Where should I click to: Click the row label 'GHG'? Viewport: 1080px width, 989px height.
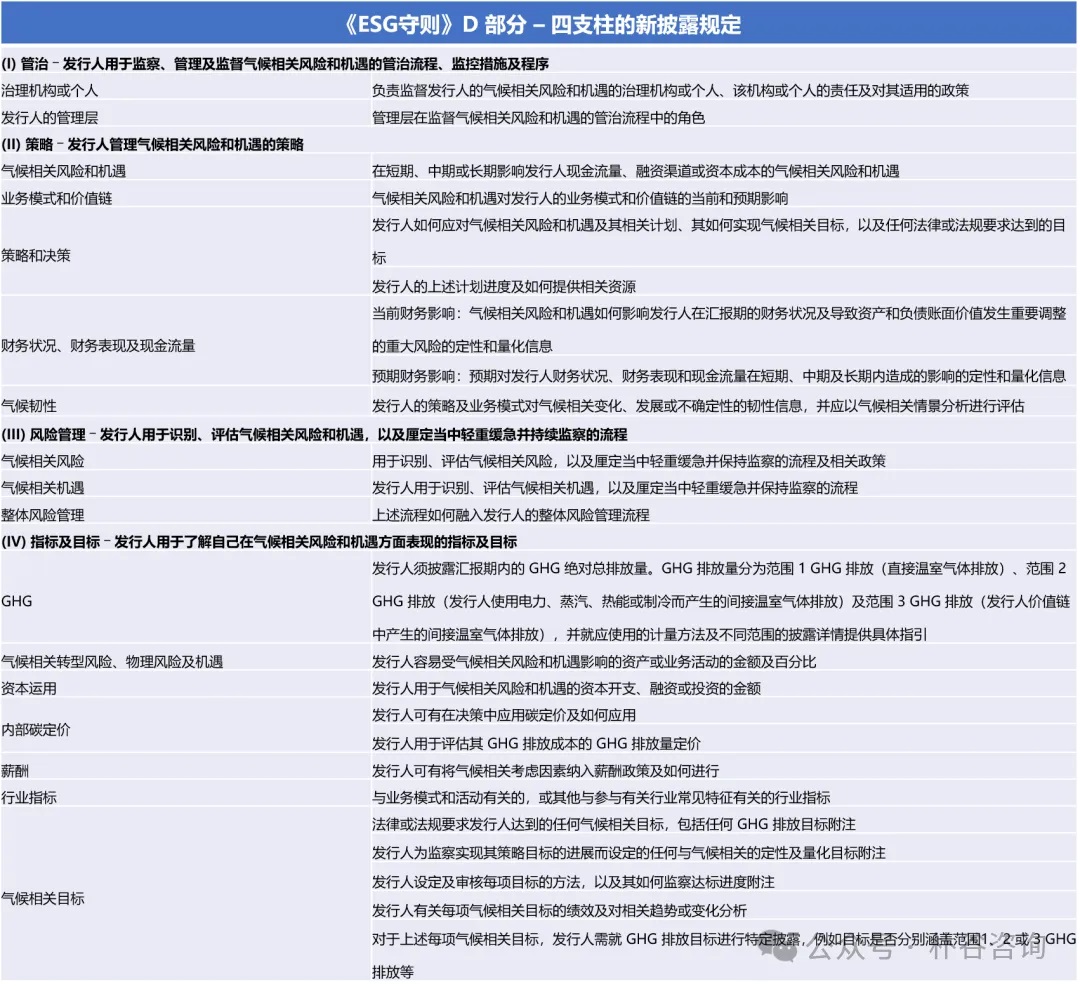click(x=17, y=601)
